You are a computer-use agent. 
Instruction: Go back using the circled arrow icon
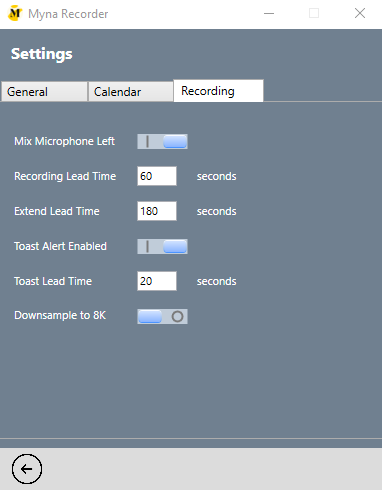coord(27,469)
